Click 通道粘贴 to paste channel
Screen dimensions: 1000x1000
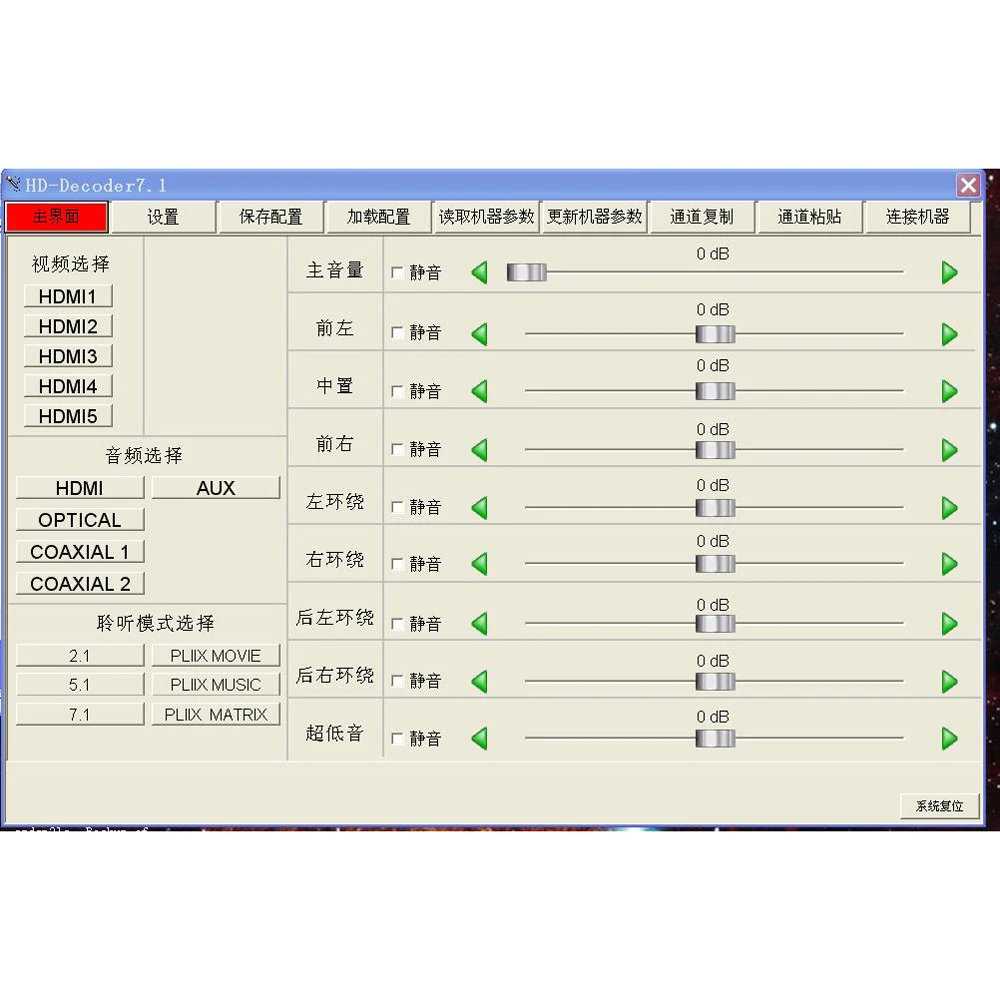pos(810,217)
